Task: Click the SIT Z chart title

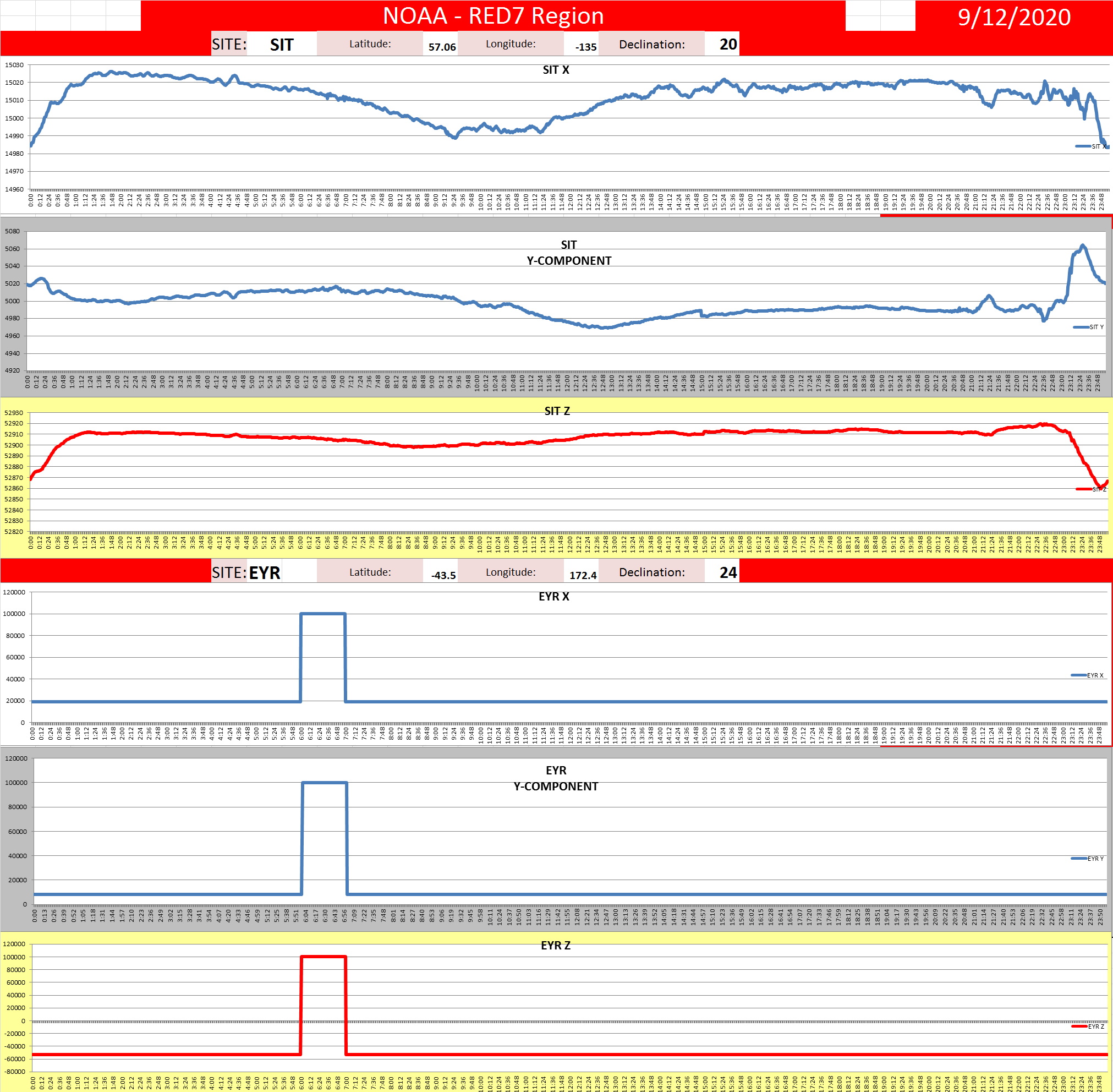Action: pos(557,411)
